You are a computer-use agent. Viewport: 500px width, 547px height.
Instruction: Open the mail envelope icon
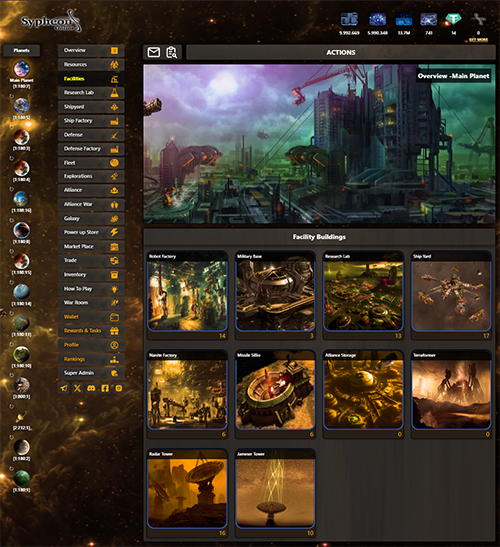154,52
